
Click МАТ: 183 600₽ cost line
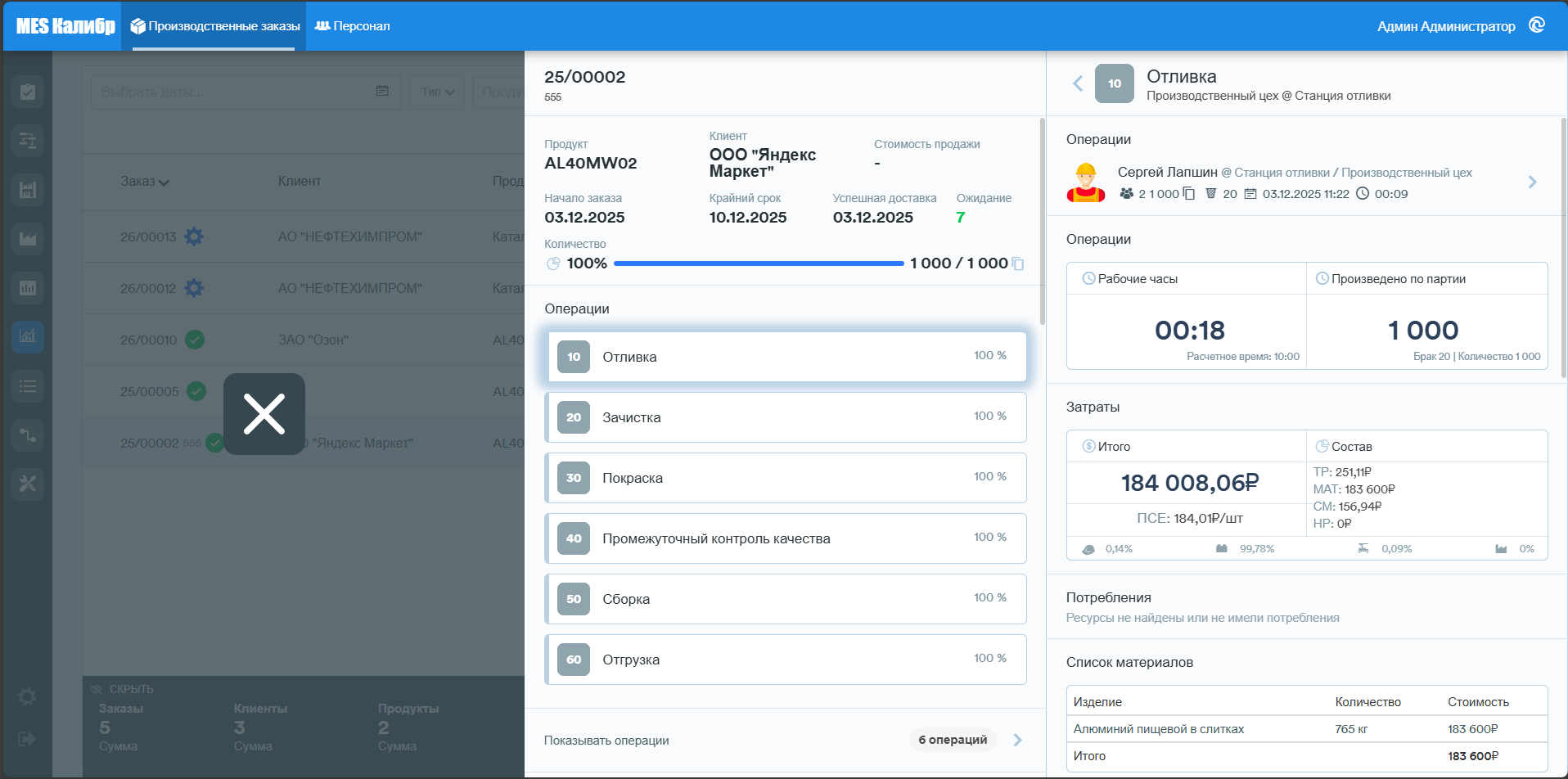(x=1354, y=489)
